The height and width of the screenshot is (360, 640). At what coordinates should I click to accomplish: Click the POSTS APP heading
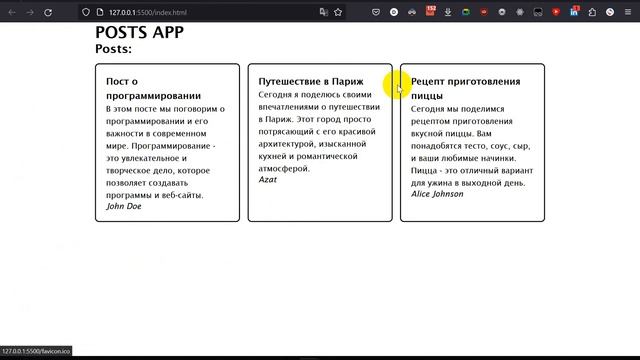(x=140, y=32)
